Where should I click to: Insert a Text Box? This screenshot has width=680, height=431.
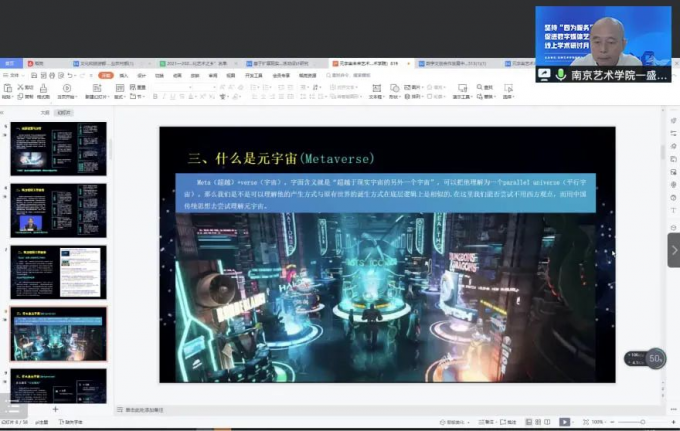(x=376, y=88)
